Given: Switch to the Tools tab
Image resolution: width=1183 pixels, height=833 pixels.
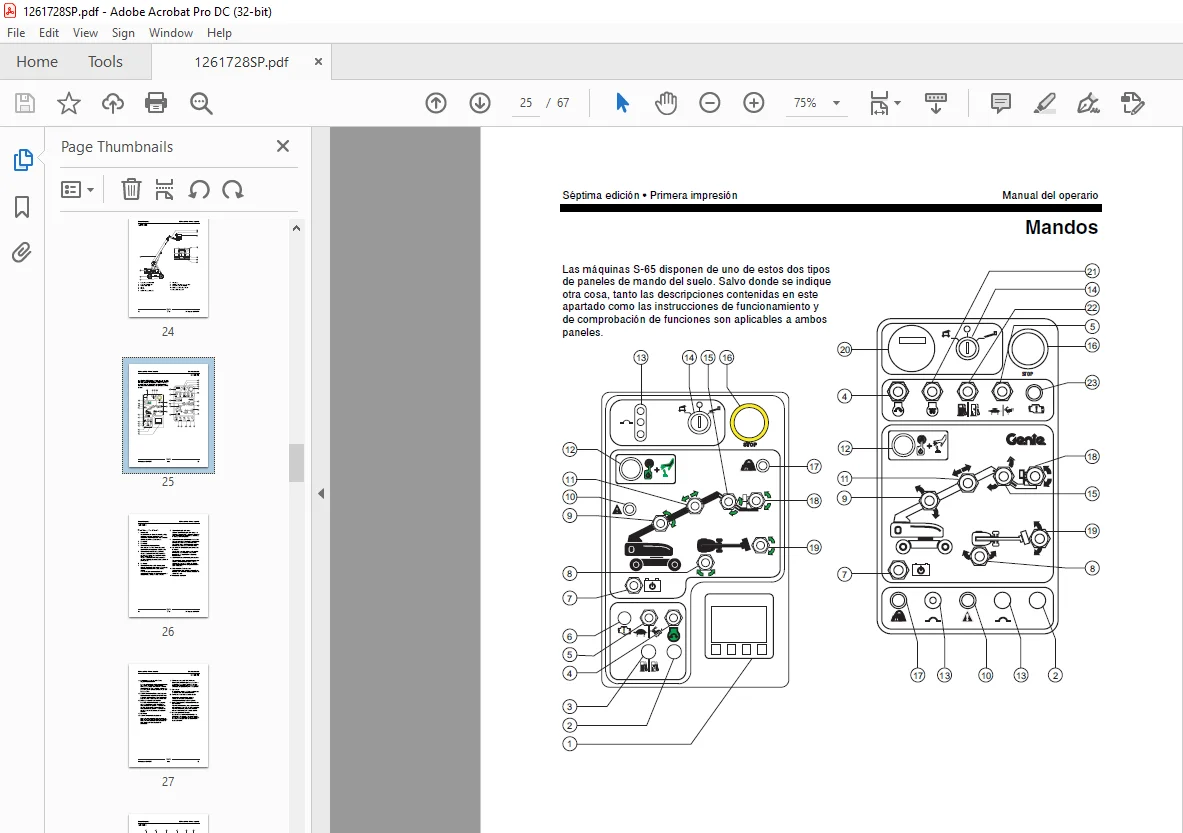Looking at the screenshot, I should [x=105, y=62].
